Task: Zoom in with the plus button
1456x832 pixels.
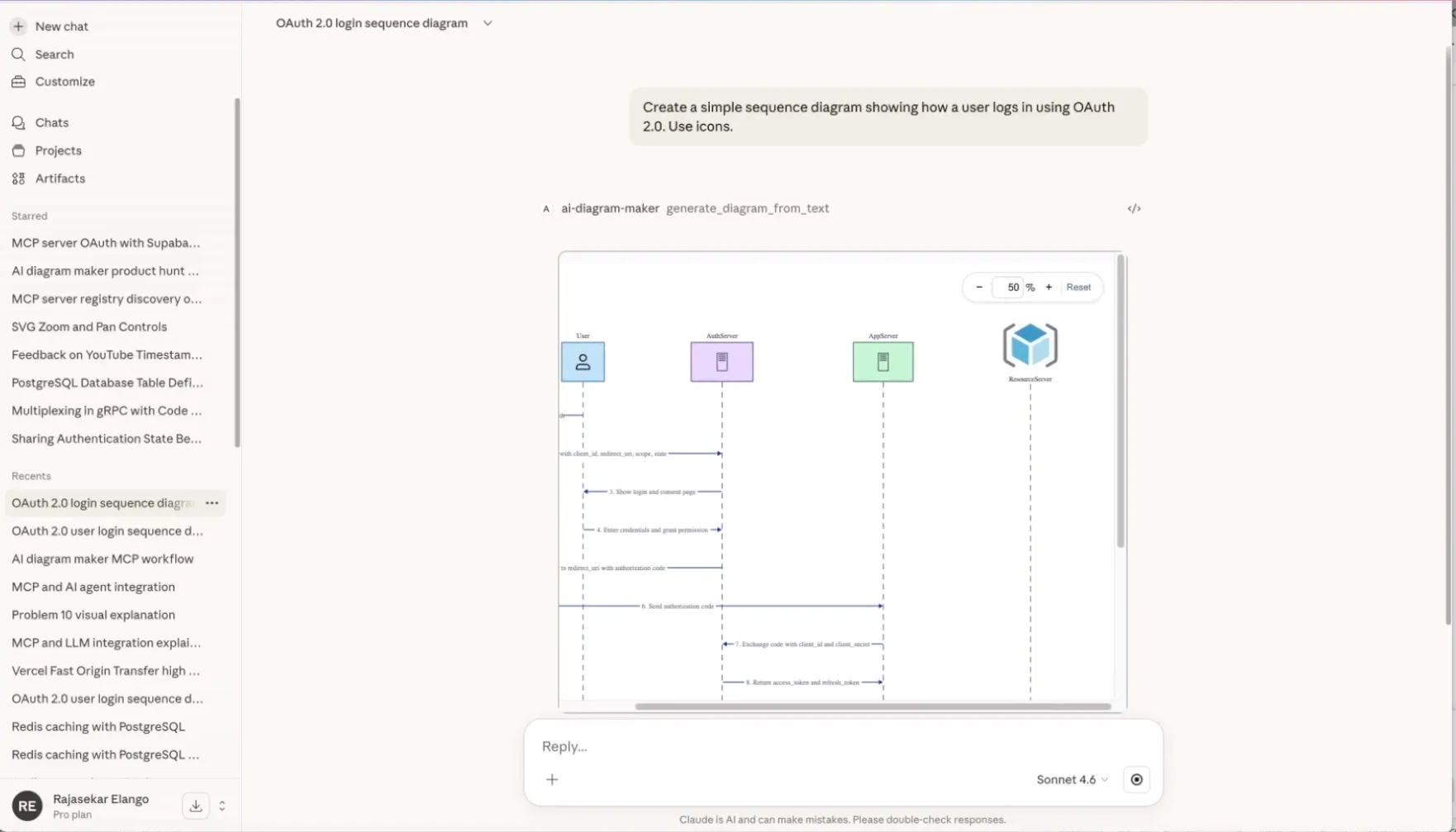Action: (x=1048, y=287)
